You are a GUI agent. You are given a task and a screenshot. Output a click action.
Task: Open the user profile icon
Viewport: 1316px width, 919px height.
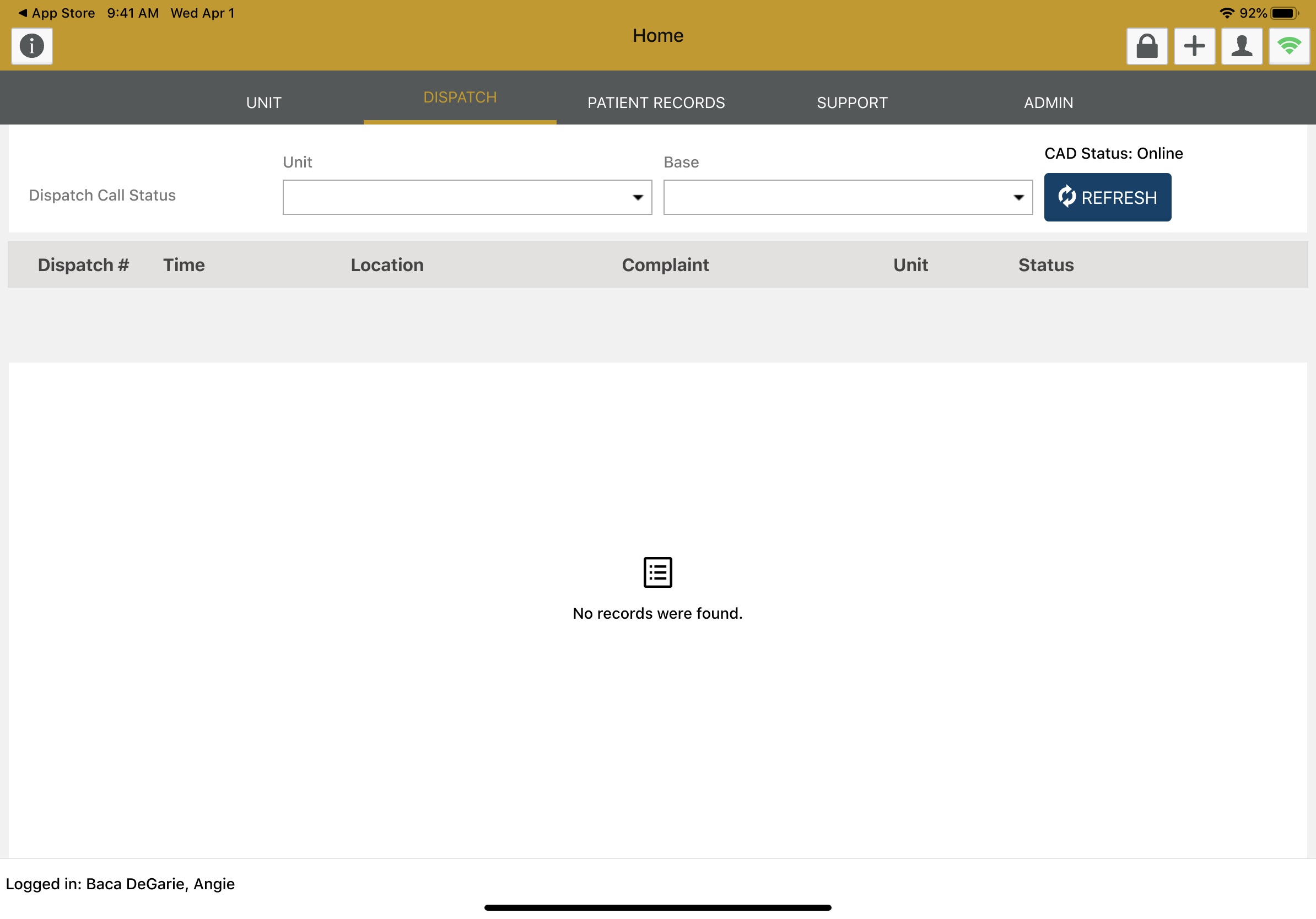(1242, 46)
